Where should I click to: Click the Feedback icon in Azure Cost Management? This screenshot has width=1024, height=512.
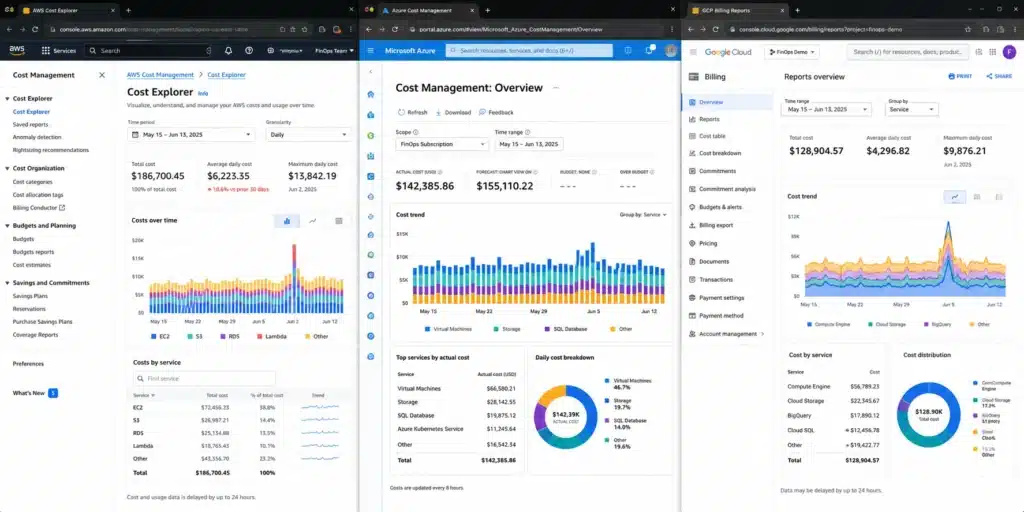(482, 112)
